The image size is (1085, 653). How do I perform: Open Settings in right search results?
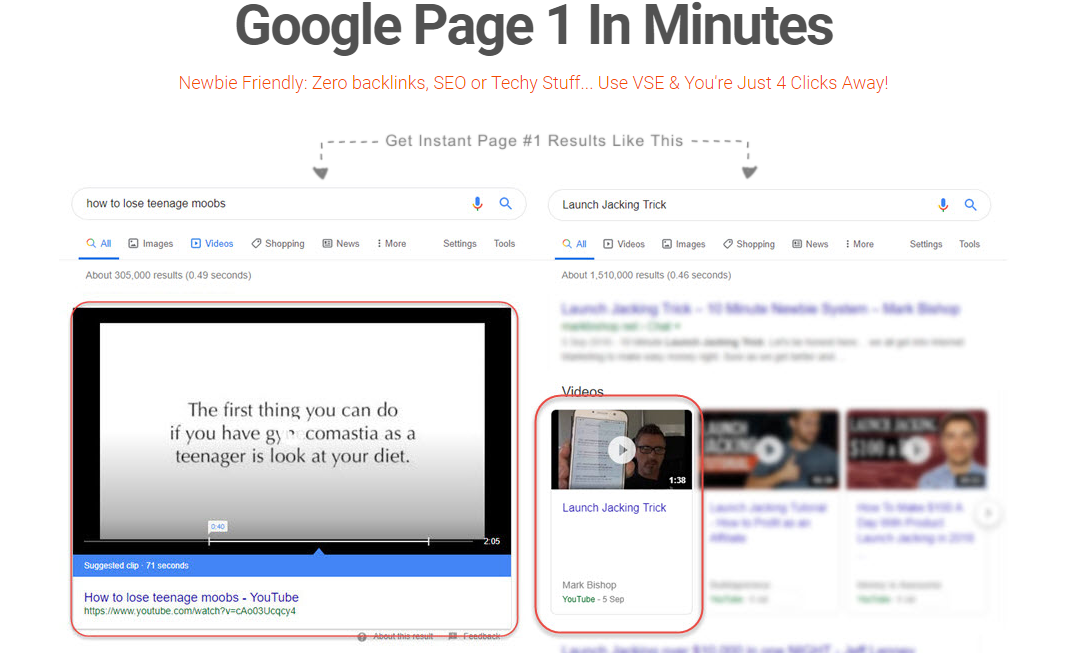(x=926, y=244)
